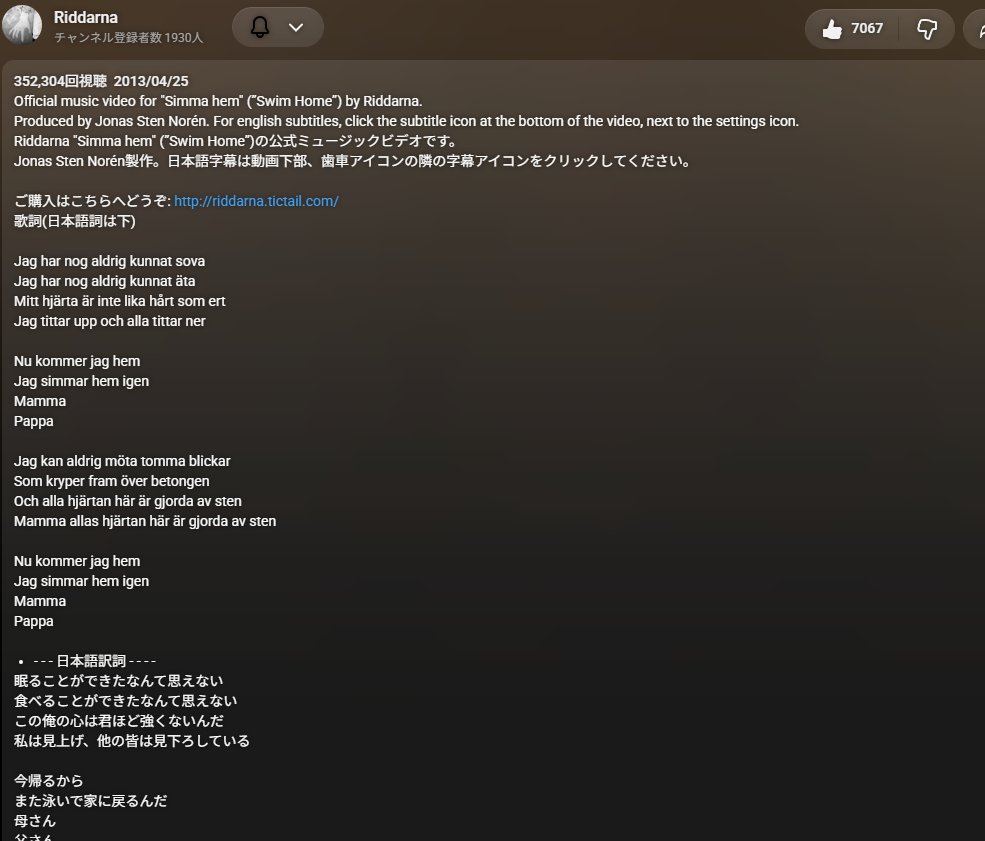985x841 pixels.
Task: Click the line '今帰るから'
Action: (x=48, y=781)
